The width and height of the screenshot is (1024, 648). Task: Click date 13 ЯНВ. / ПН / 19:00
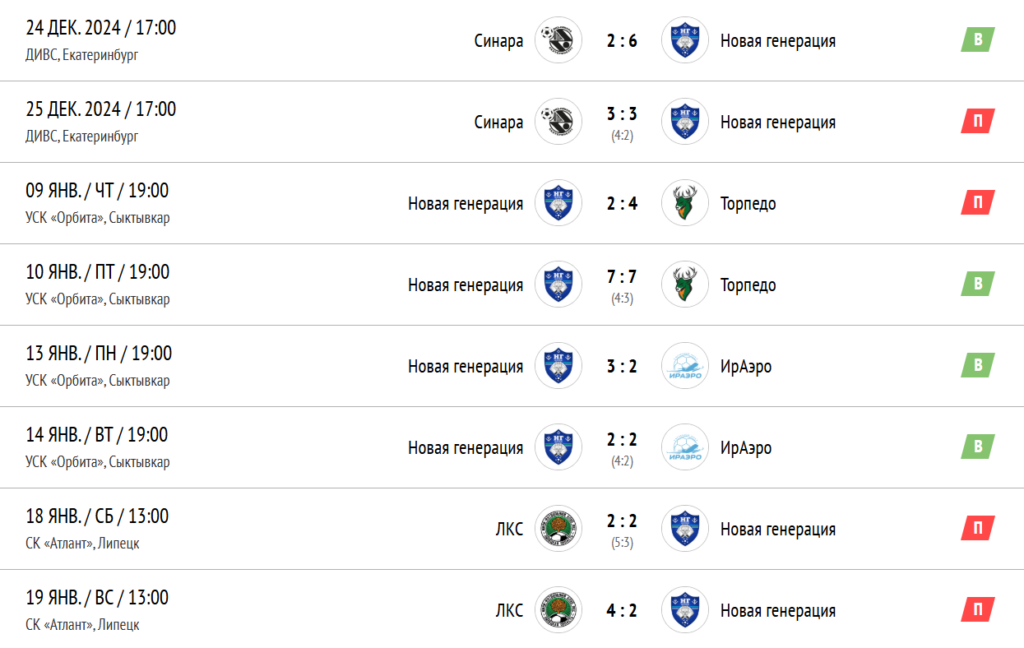coord(99,353)
